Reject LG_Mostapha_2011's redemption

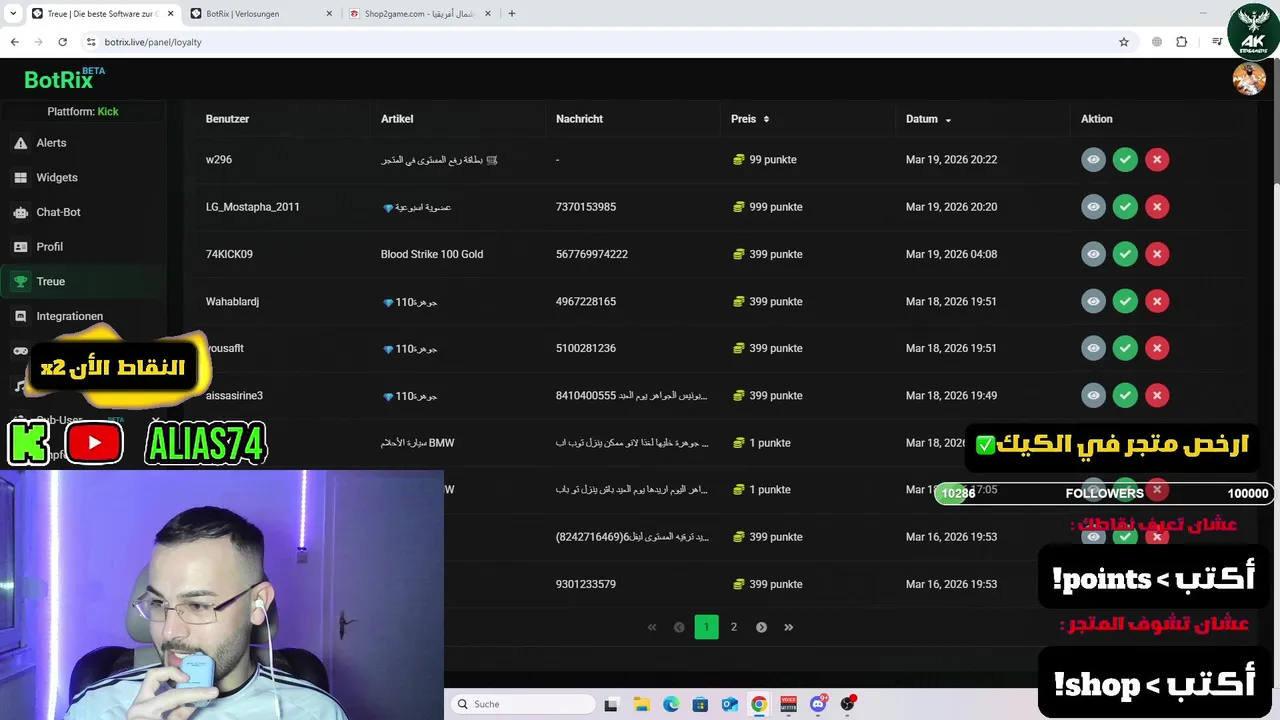click(1157, 207)
